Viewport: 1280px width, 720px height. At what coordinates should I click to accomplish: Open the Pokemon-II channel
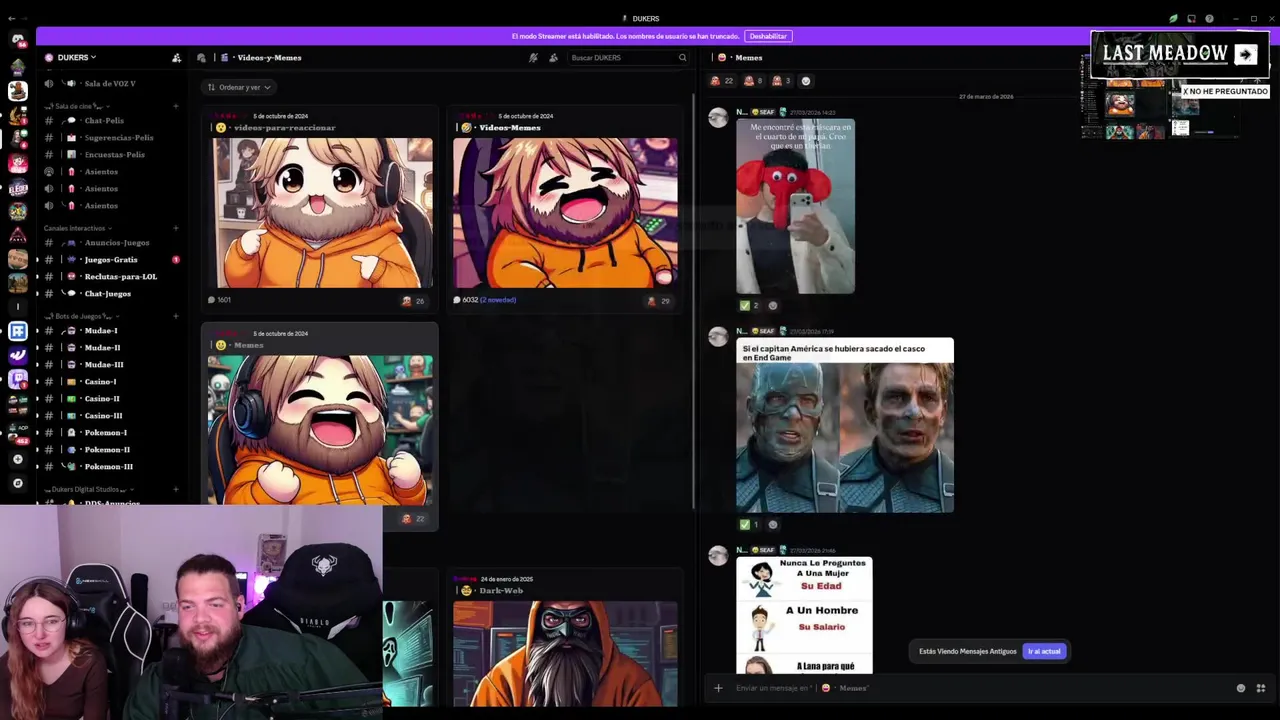(x=110, y=450)
